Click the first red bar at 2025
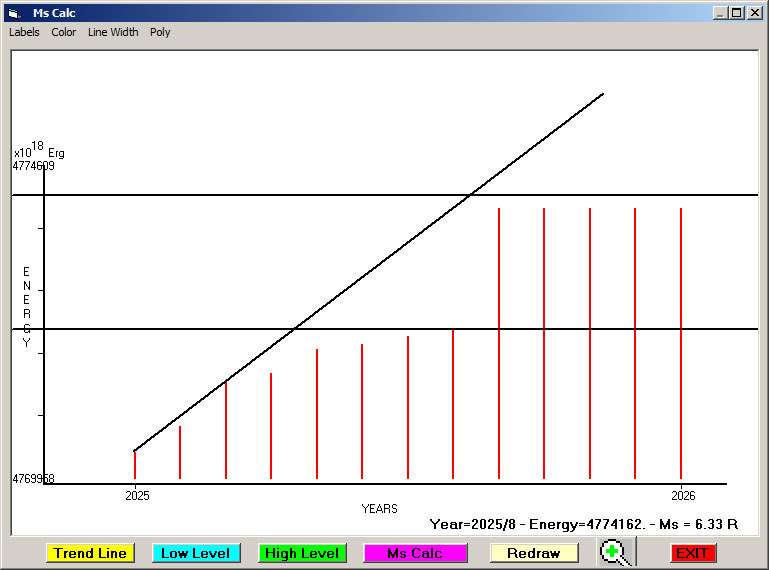The height and width of the screenshot is (570, 769). (x=135, y=466)
